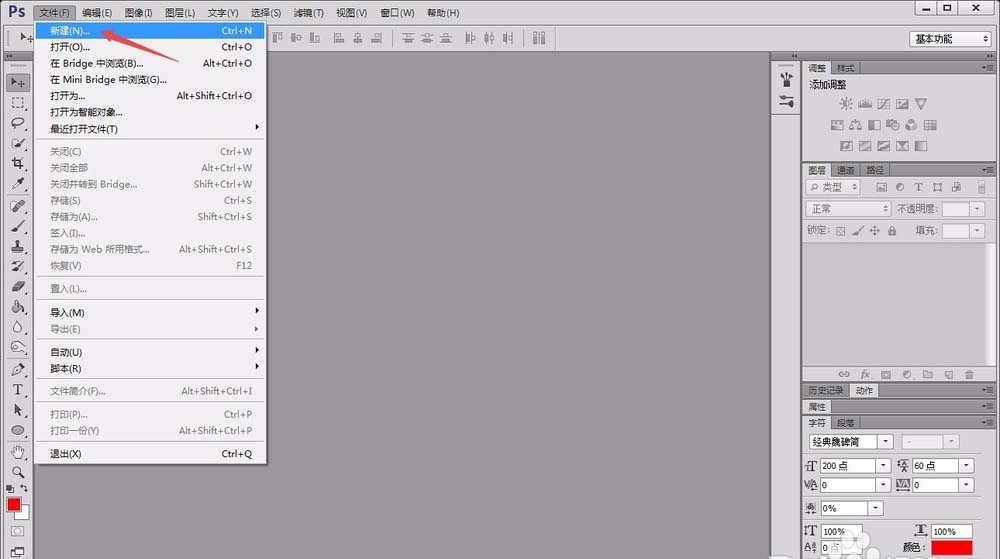1000x559 pixels.
Task: Click the add layer style fx button
Action: [865, 374]
